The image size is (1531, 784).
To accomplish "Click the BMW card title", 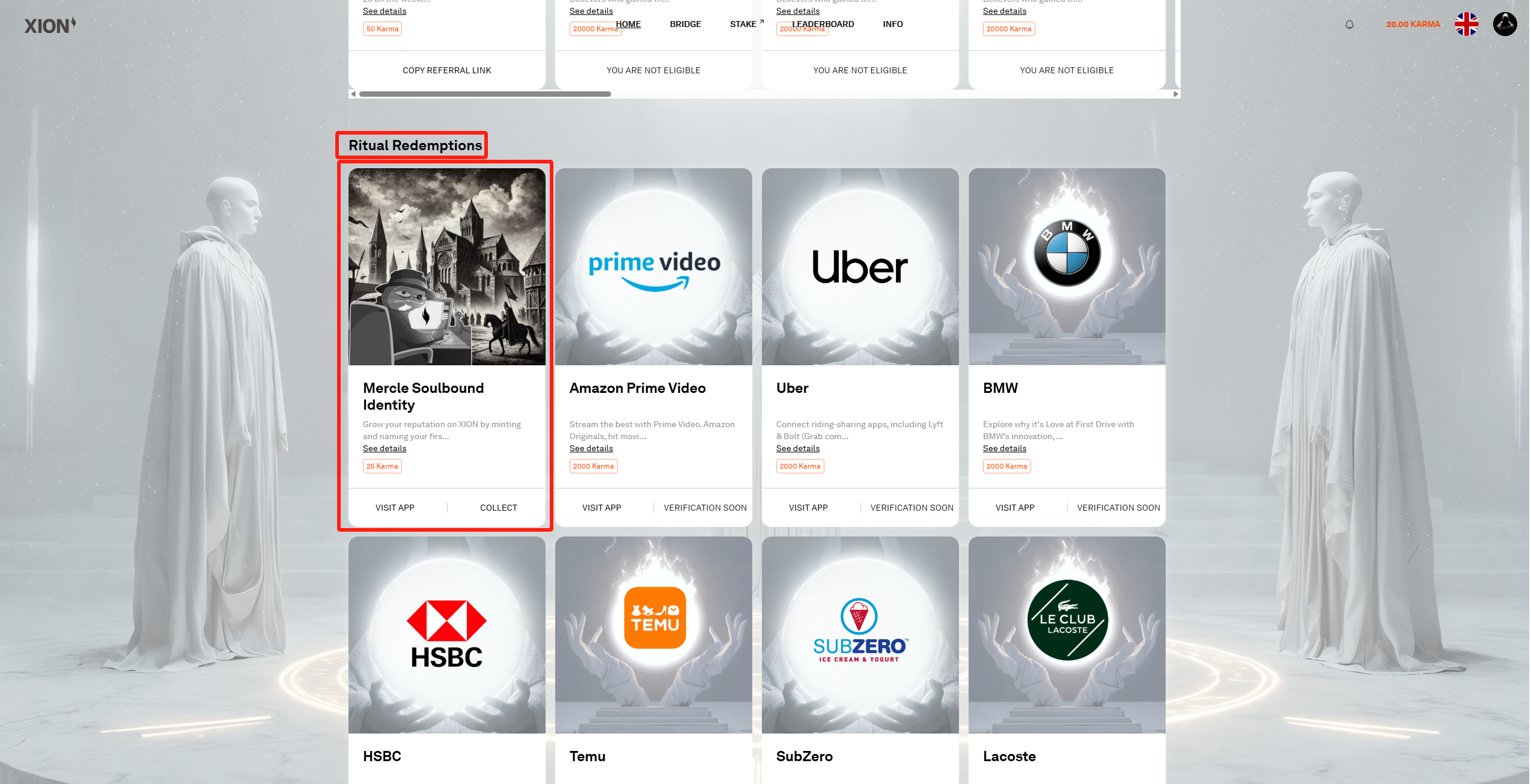I will click(x=1000, y=388).
